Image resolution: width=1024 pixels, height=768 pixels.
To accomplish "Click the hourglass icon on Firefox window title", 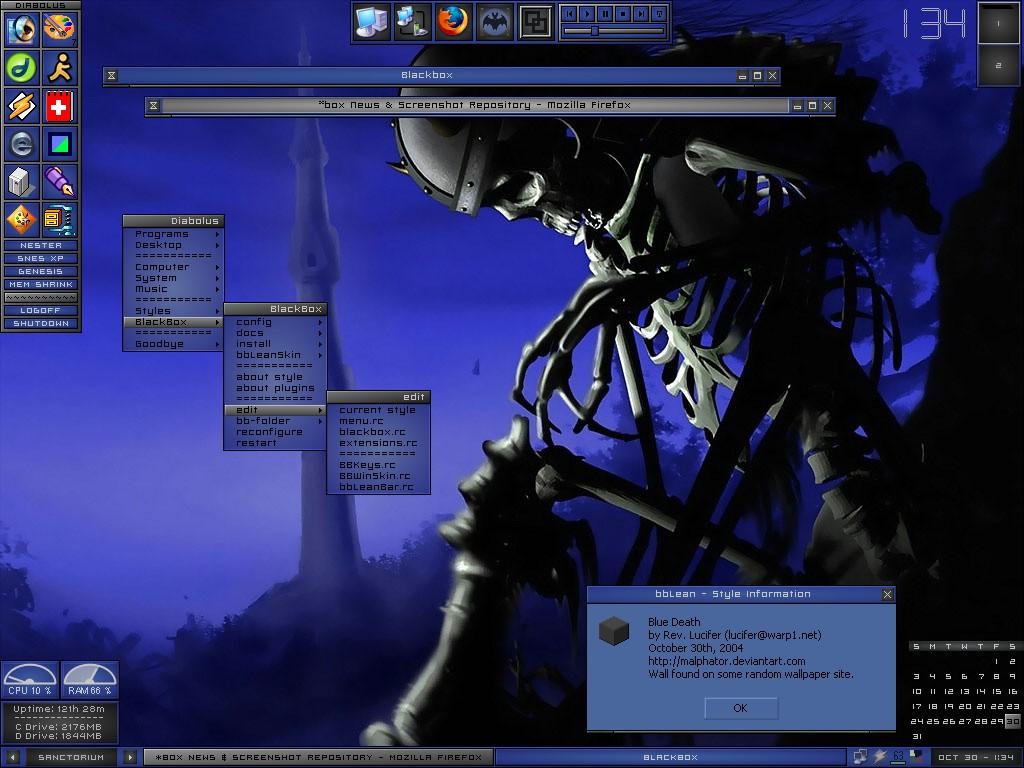I will pos(153,105).
